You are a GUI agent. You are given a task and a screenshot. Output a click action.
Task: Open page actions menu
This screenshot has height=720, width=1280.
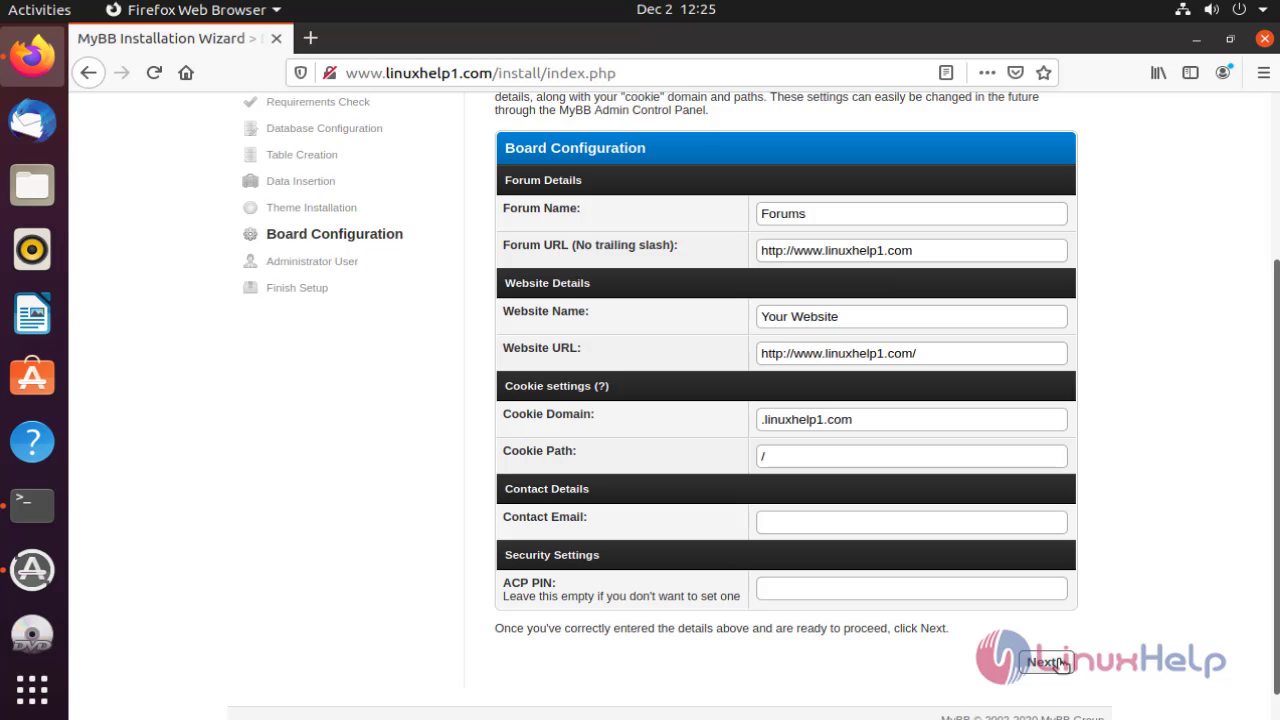tap(987, 73)
